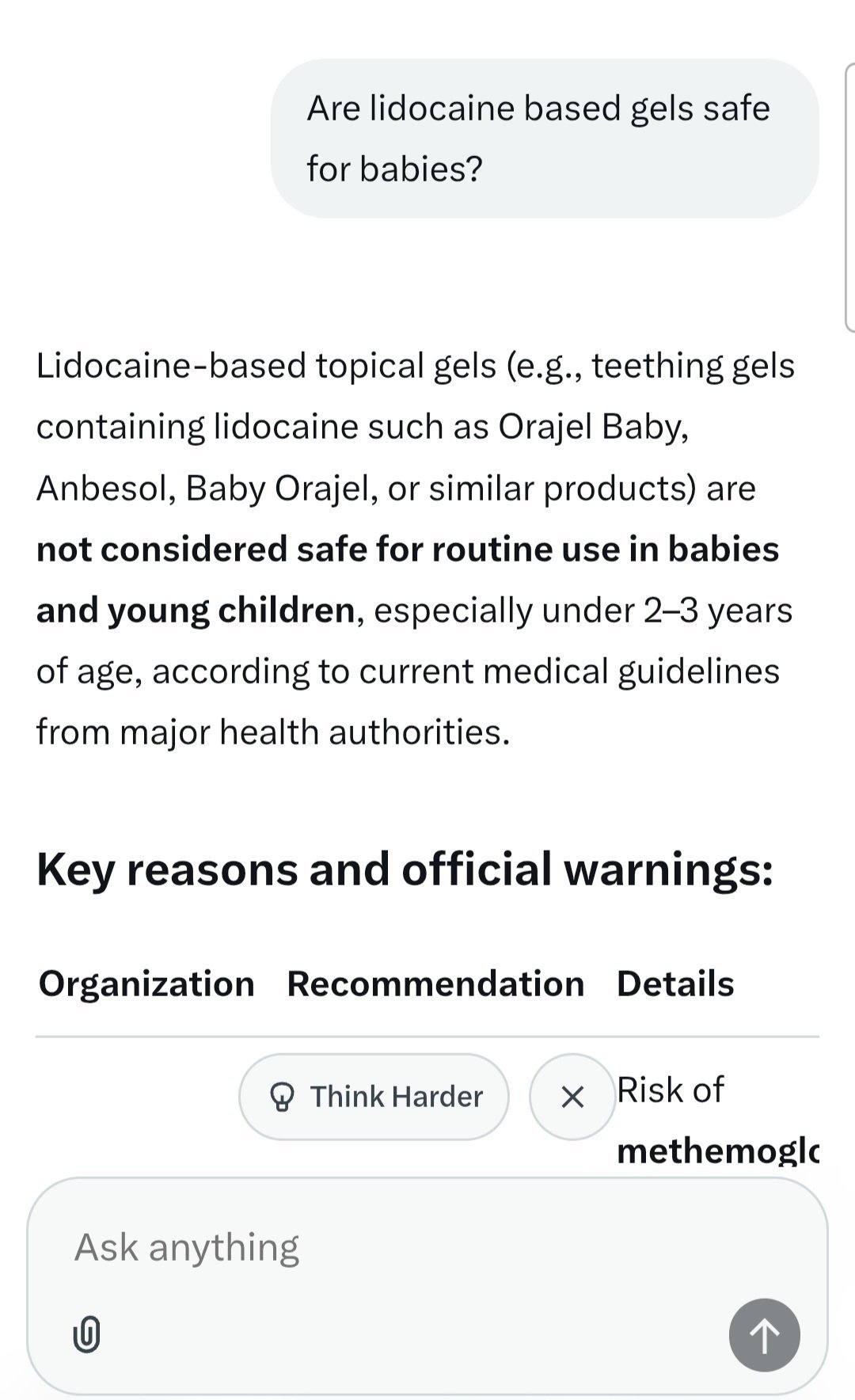
Task: Click the bold truncated 'methemoglo' text
Action: (717, 1151)
